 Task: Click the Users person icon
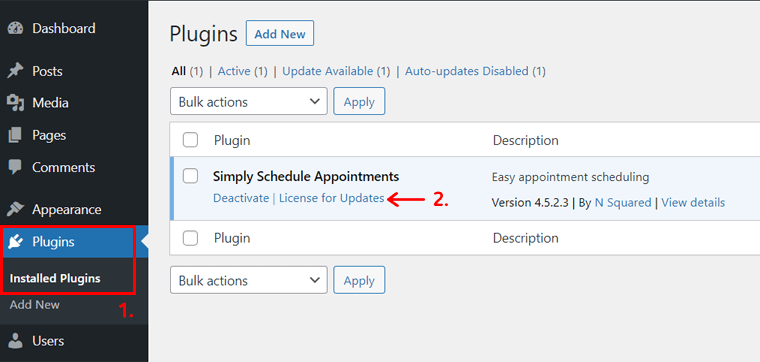pyautogui.click(x=16, y=341)
